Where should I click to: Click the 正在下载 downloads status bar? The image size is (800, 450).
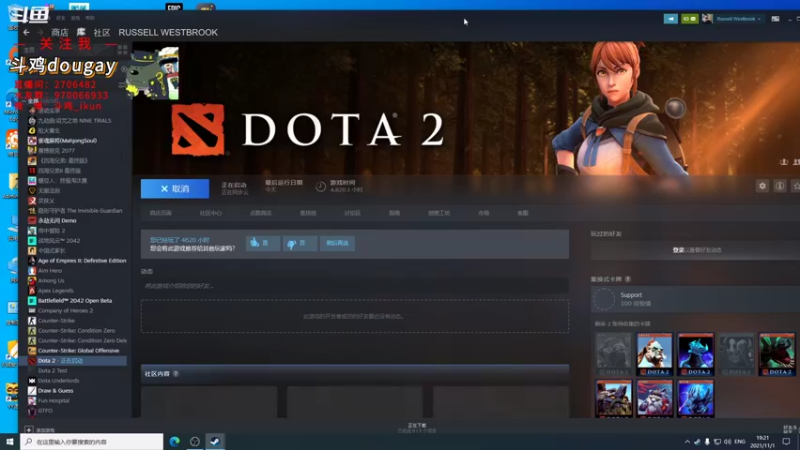416,428
